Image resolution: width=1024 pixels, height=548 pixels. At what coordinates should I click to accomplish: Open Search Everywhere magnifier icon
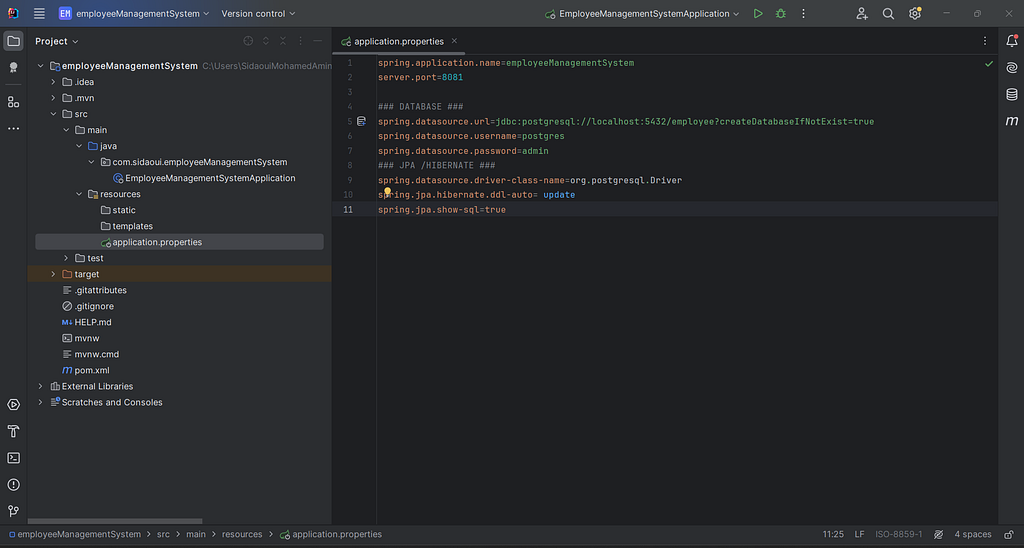pyautogui.click(x=888, y=14)
